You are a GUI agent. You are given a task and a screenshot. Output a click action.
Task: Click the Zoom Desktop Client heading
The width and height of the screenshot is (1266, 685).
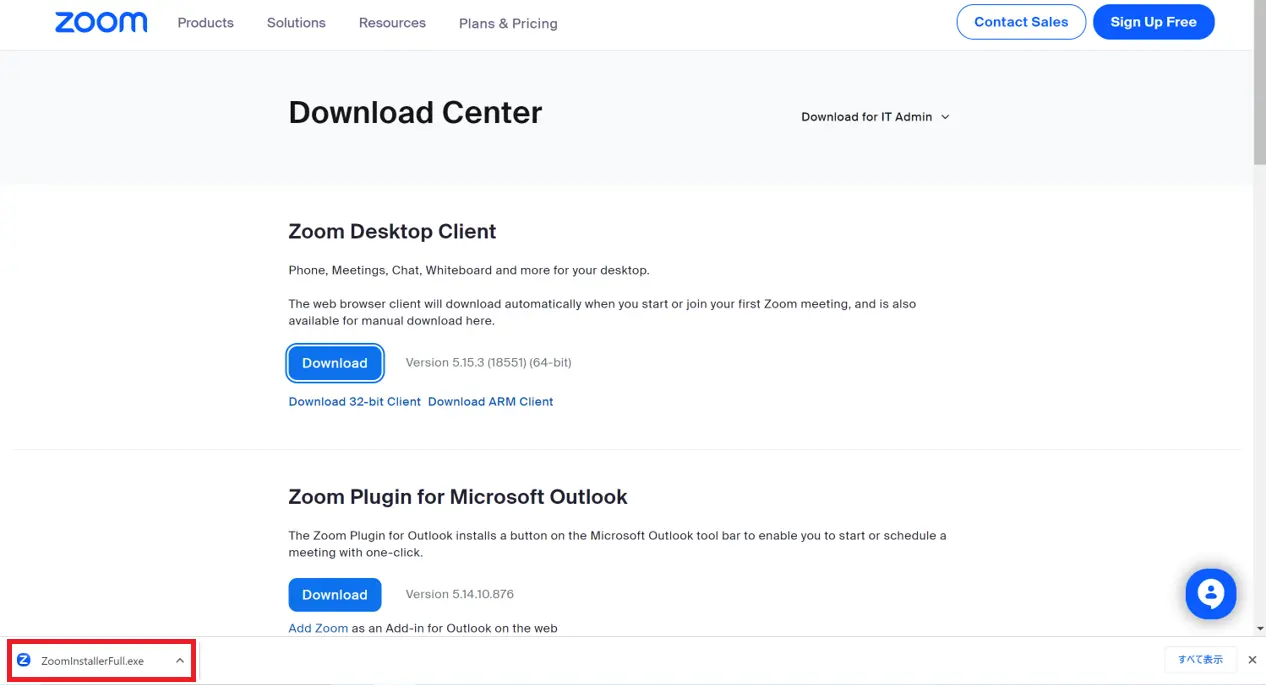pyautogui.click(x=392, y=231)
